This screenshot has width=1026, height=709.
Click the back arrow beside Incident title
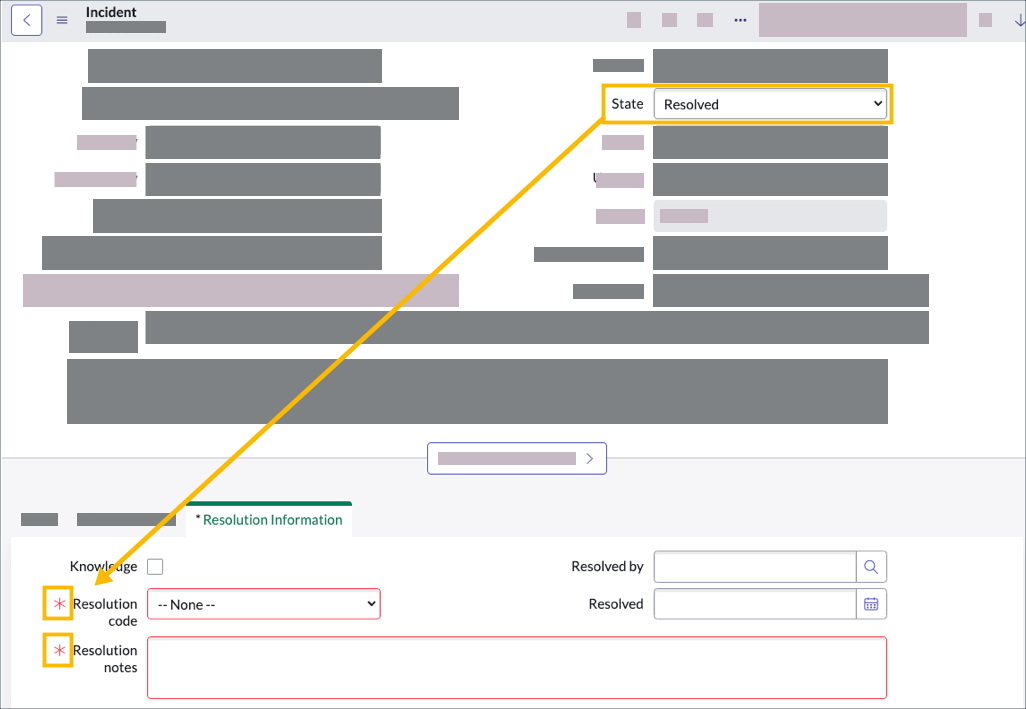coord(26,19)
